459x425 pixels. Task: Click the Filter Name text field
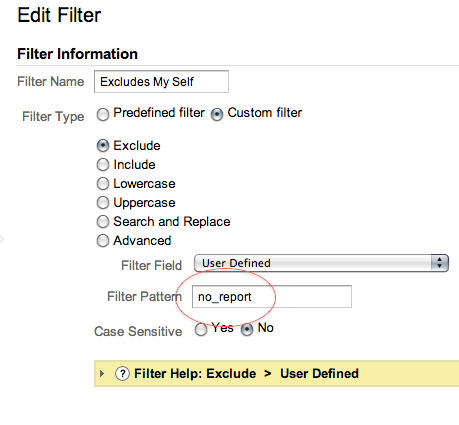click(161, 82)
